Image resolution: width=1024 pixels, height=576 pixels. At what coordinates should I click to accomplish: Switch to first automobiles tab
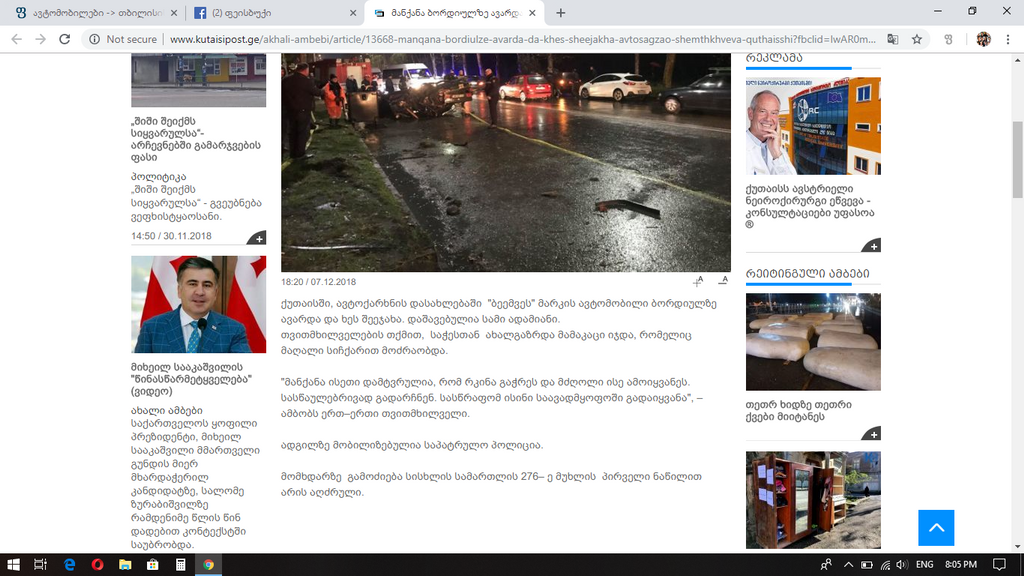point(95,12)
